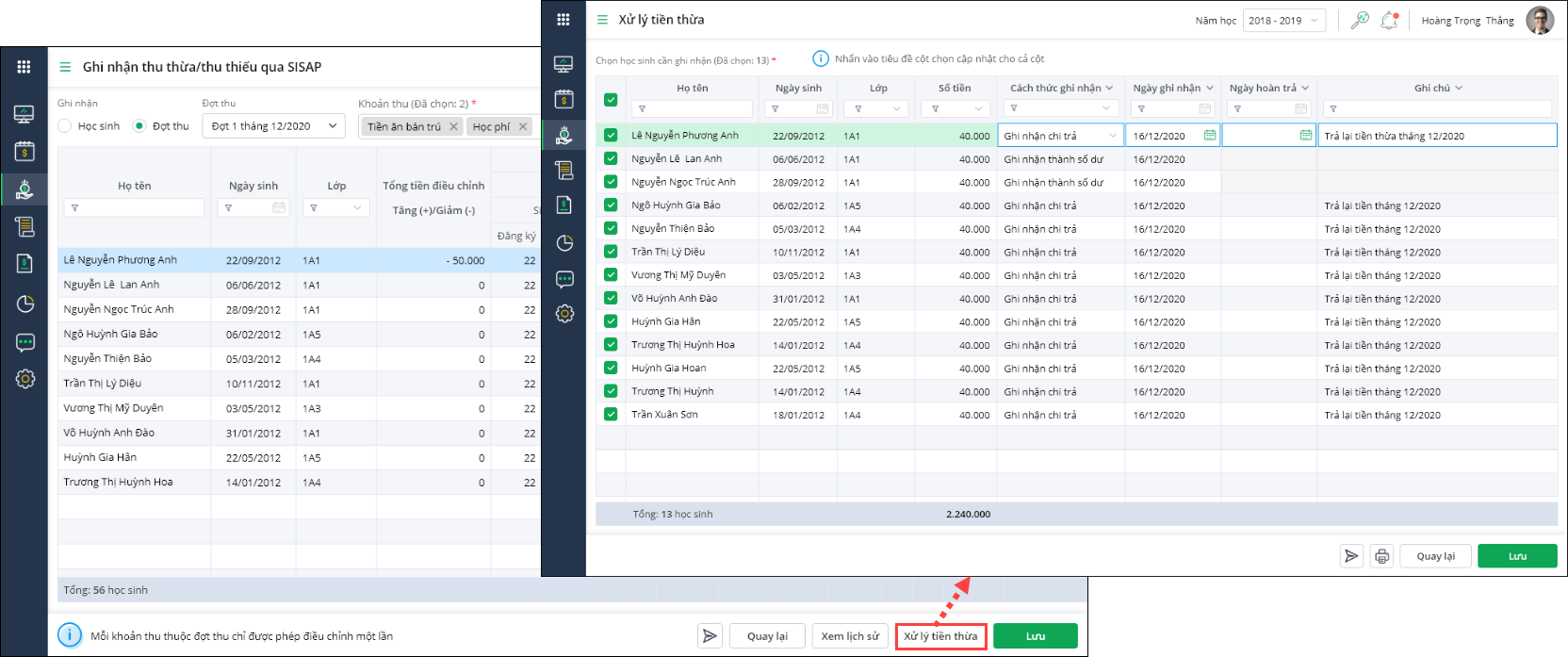
Task: Click the print icon beside Quay lại
Action: (x=1381, y=556)
